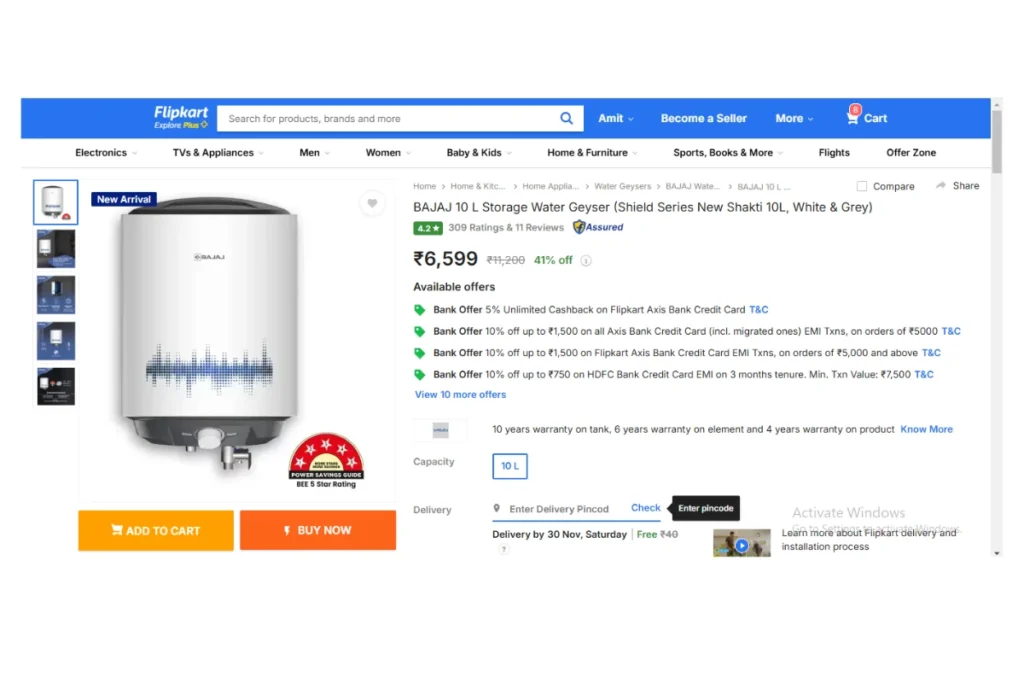Screen dimensions: 1024x683
Task: Click the 4.2 star rating badge
Action: (x=428, y=228)
